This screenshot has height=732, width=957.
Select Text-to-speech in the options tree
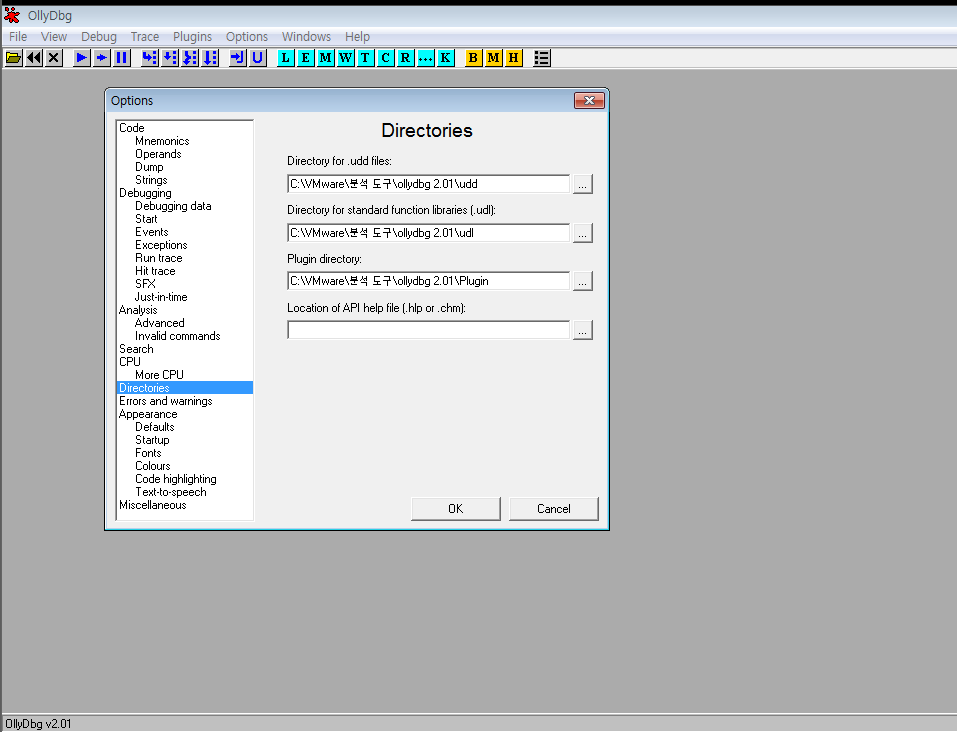(171, 492)
